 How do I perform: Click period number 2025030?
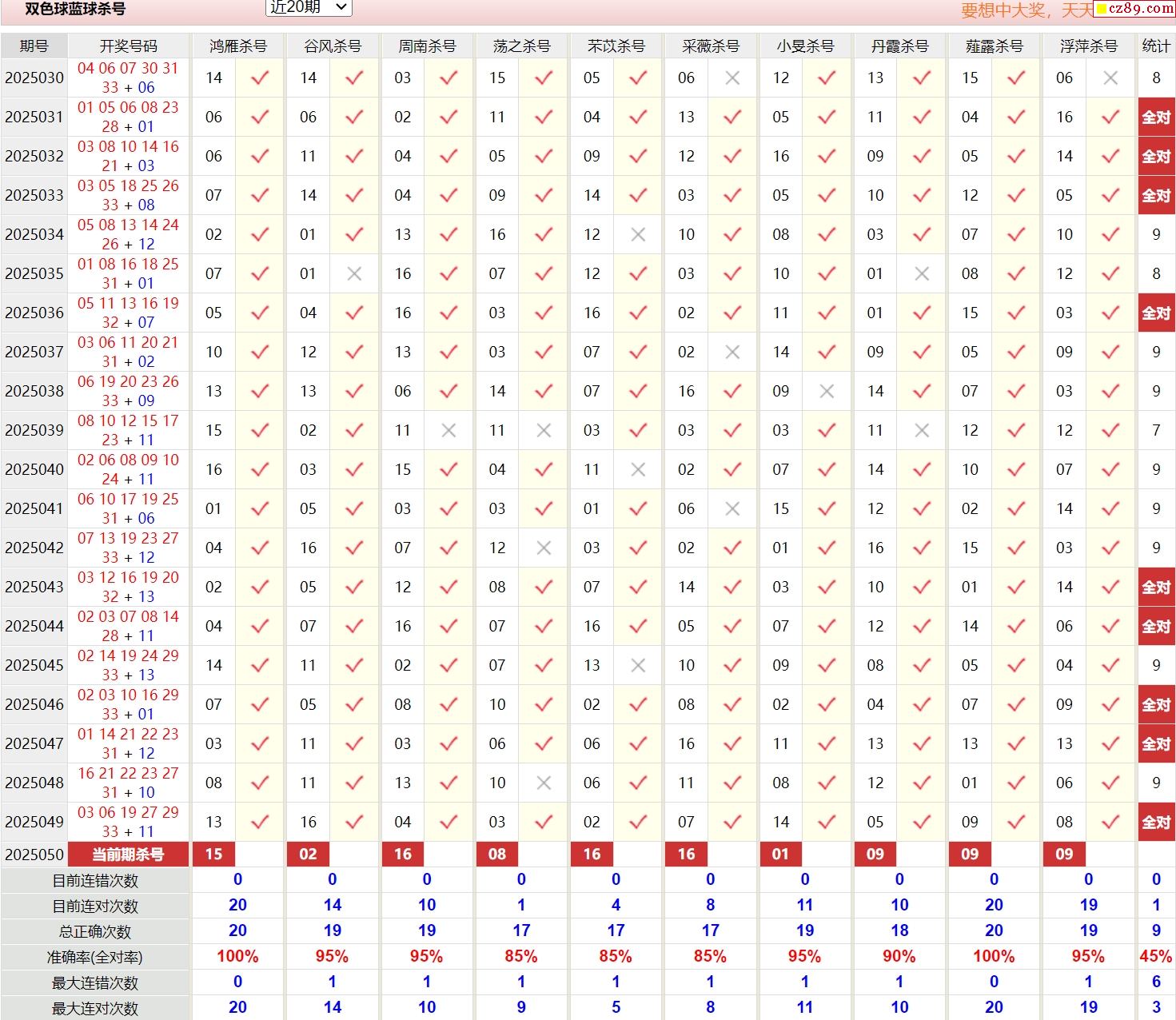pos(34,78)
